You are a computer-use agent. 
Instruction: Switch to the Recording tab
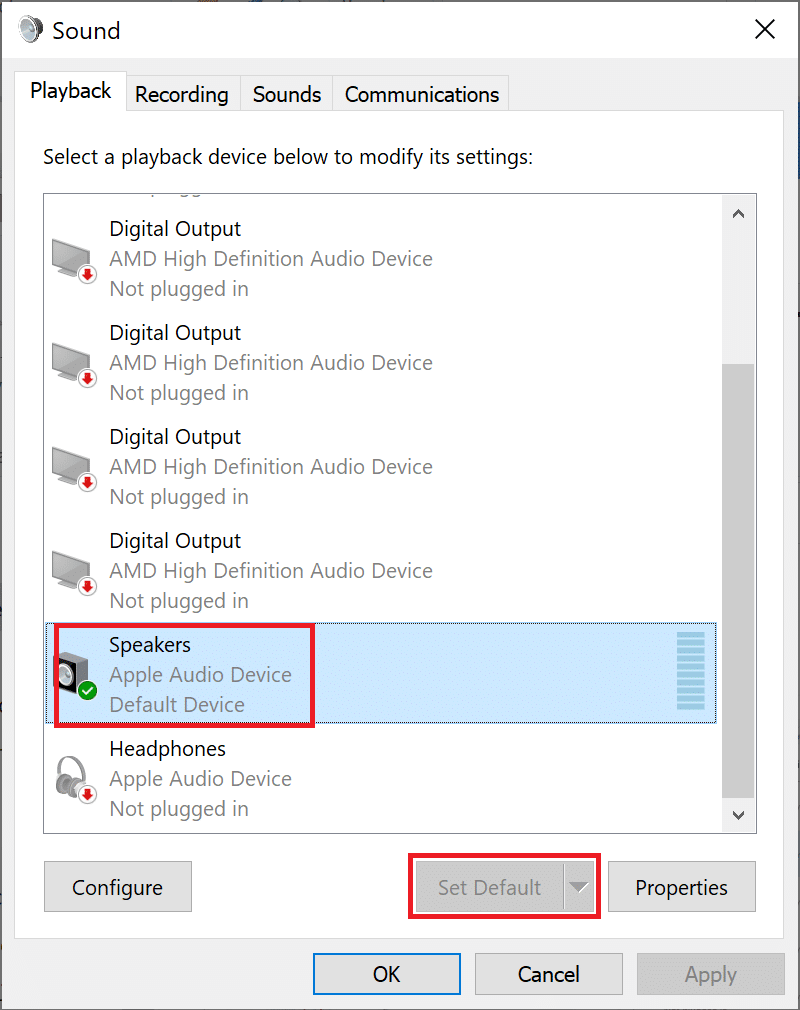tap(181, 93)
